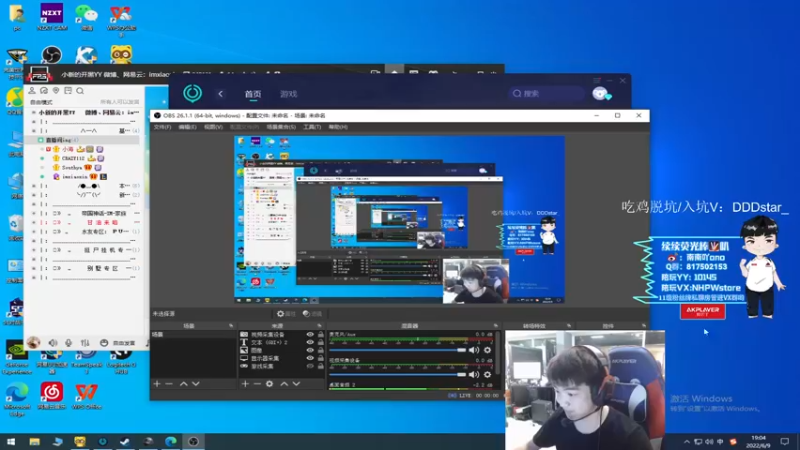800x450 pixels.
Task: Open NZXT CAM desktop shortcut
Action: pos(52,17)
